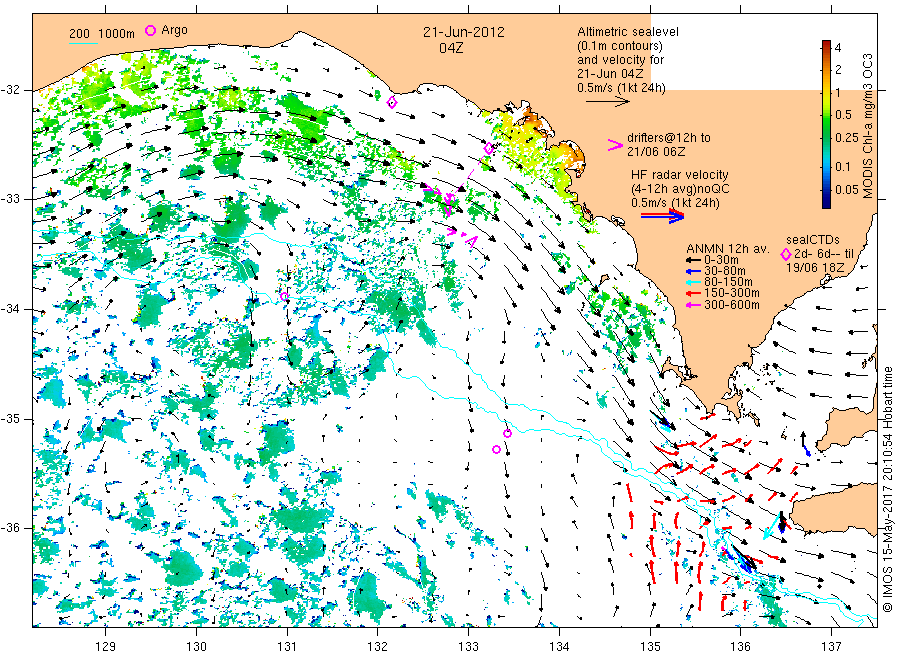The height and width of the screenshot is (660, 900).
Task: Click the 'drifters@12h to' label
Action: (x=669, y=138)
